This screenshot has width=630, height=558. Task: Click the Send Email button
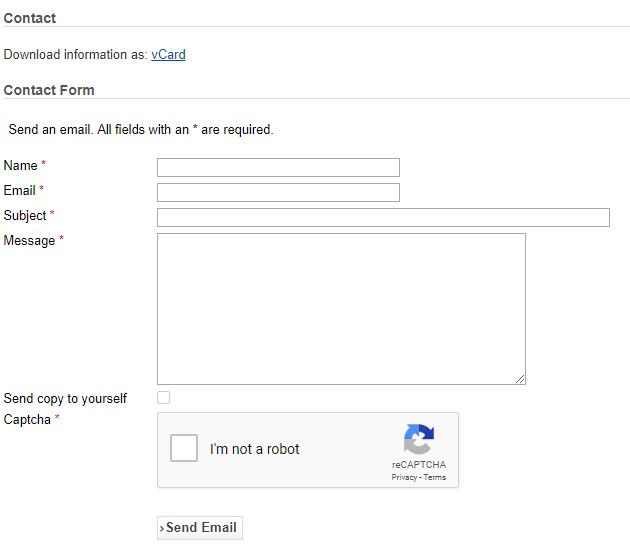200,528
